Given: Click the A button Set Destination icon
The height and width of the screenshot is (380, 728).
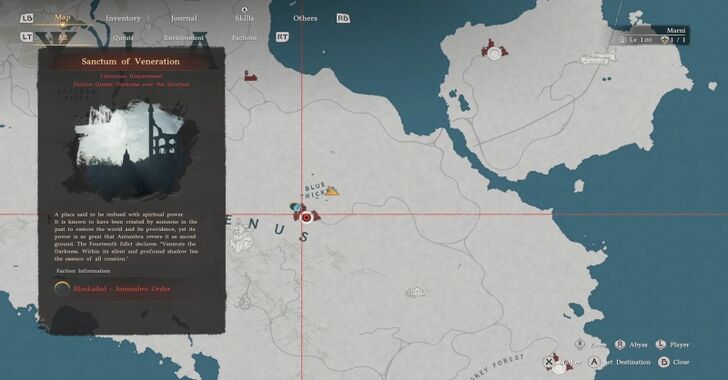Looking at the screenshot, I should [x=594, y=362].
